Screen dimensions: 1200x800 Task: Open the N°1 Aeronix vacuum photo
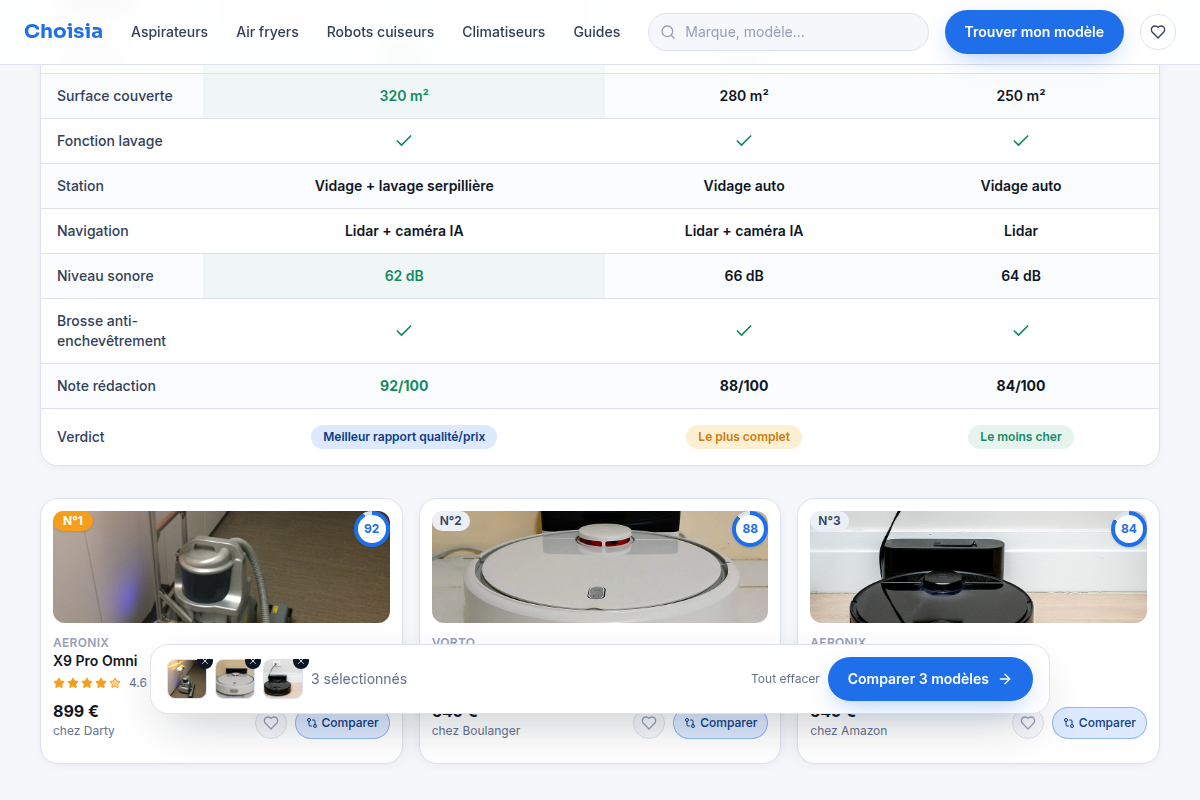[221, 567]
